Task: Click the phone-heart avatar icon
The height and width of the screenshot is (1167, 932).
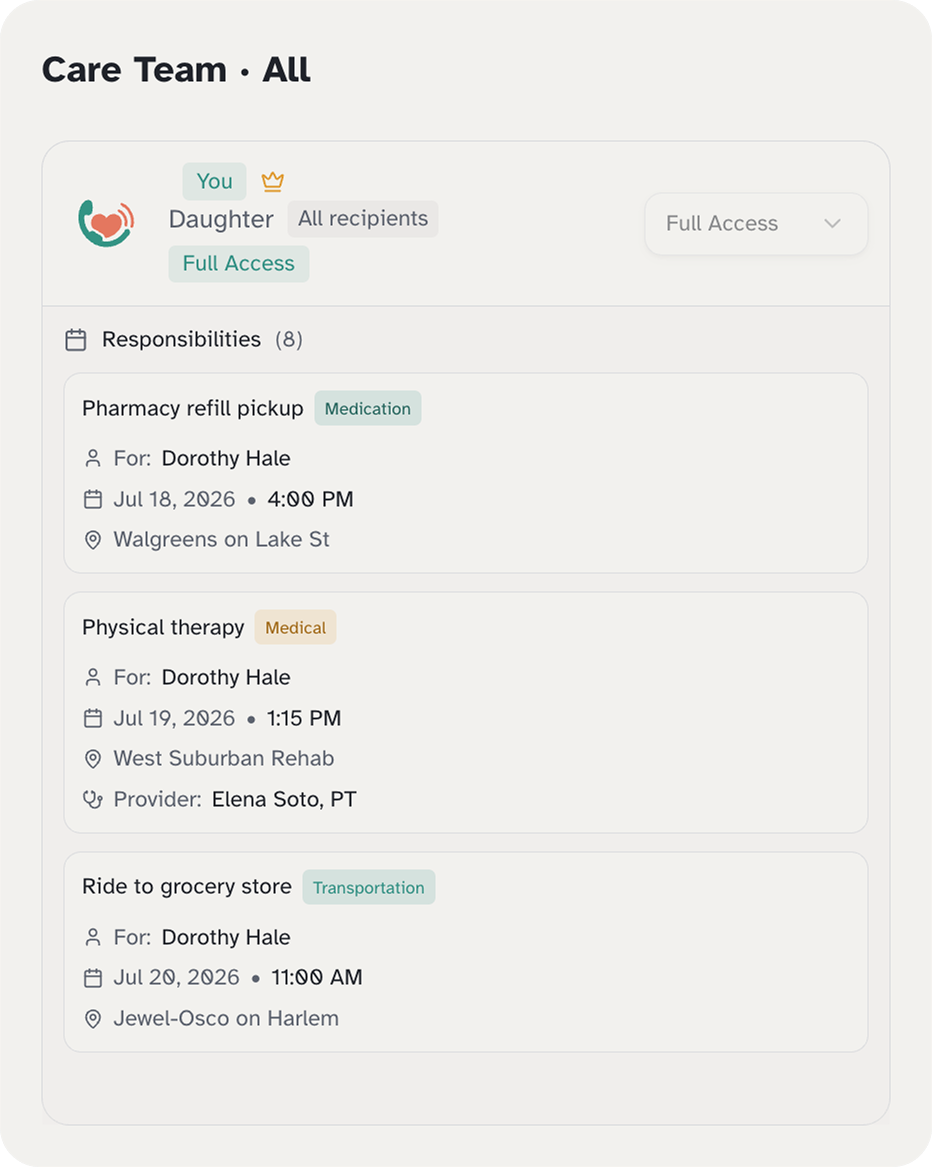Action: coord(106,223)
